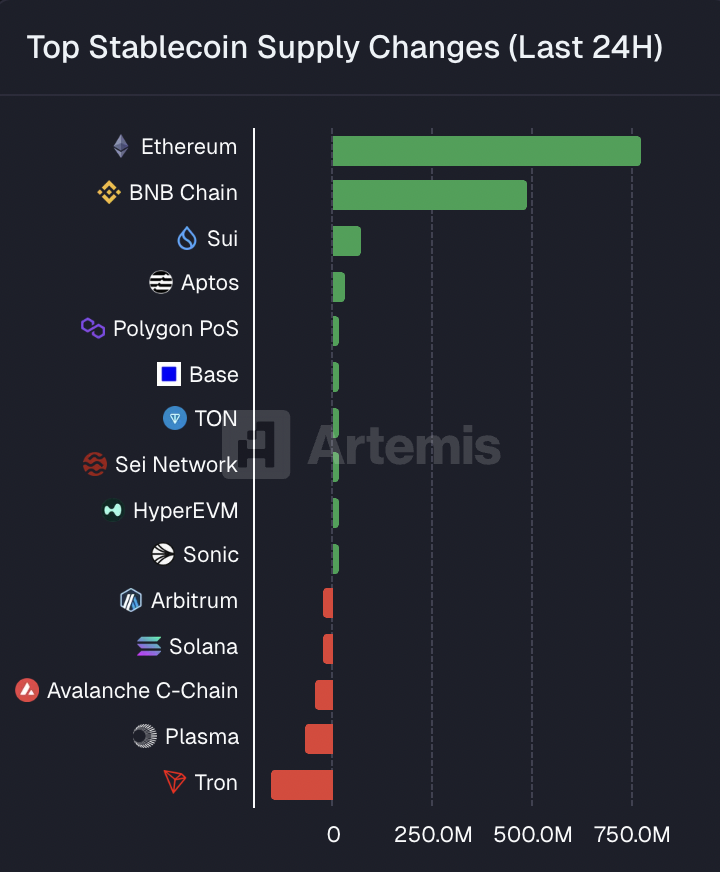This screenshot has height=872, width=720.
Task: Click the Tron red triangle icon
Action: click(x=175, y=782)
